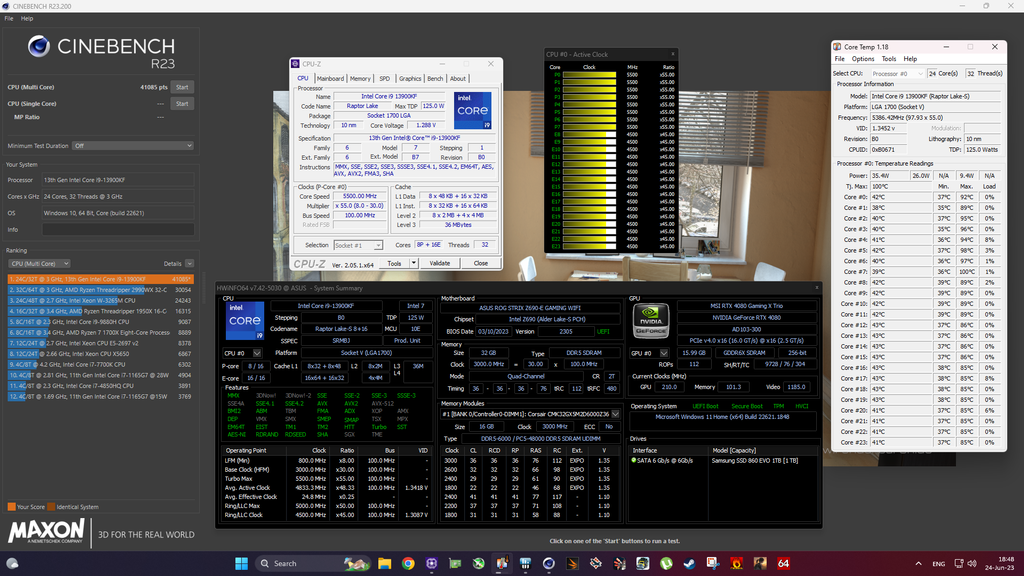Expand the HWiNFO memory module selector
Viewport: 1024px width, 576px height.
pyautogui.click(x=615, y=413)
